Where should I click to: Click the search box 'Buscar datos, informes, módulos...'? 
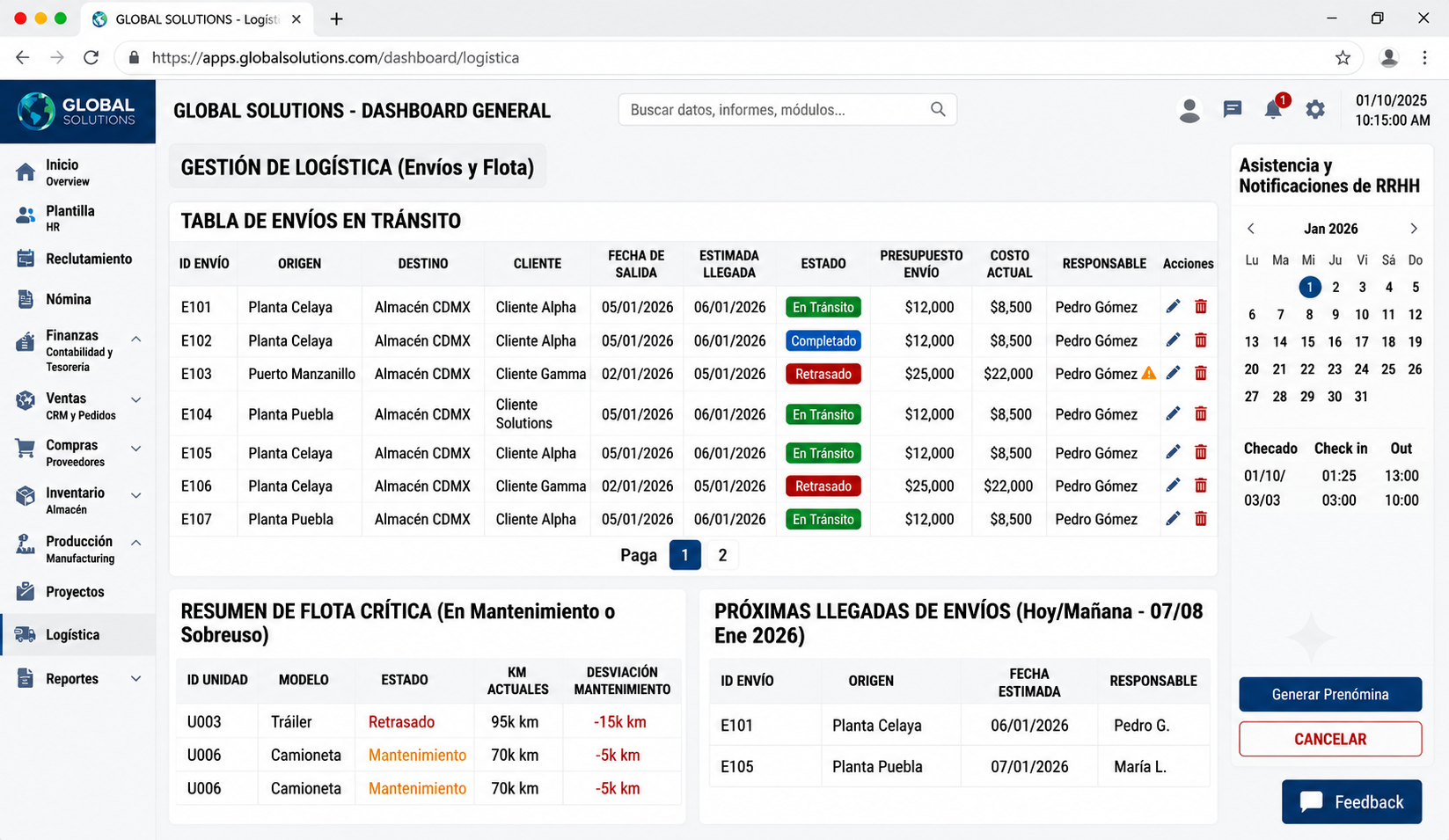787,109
